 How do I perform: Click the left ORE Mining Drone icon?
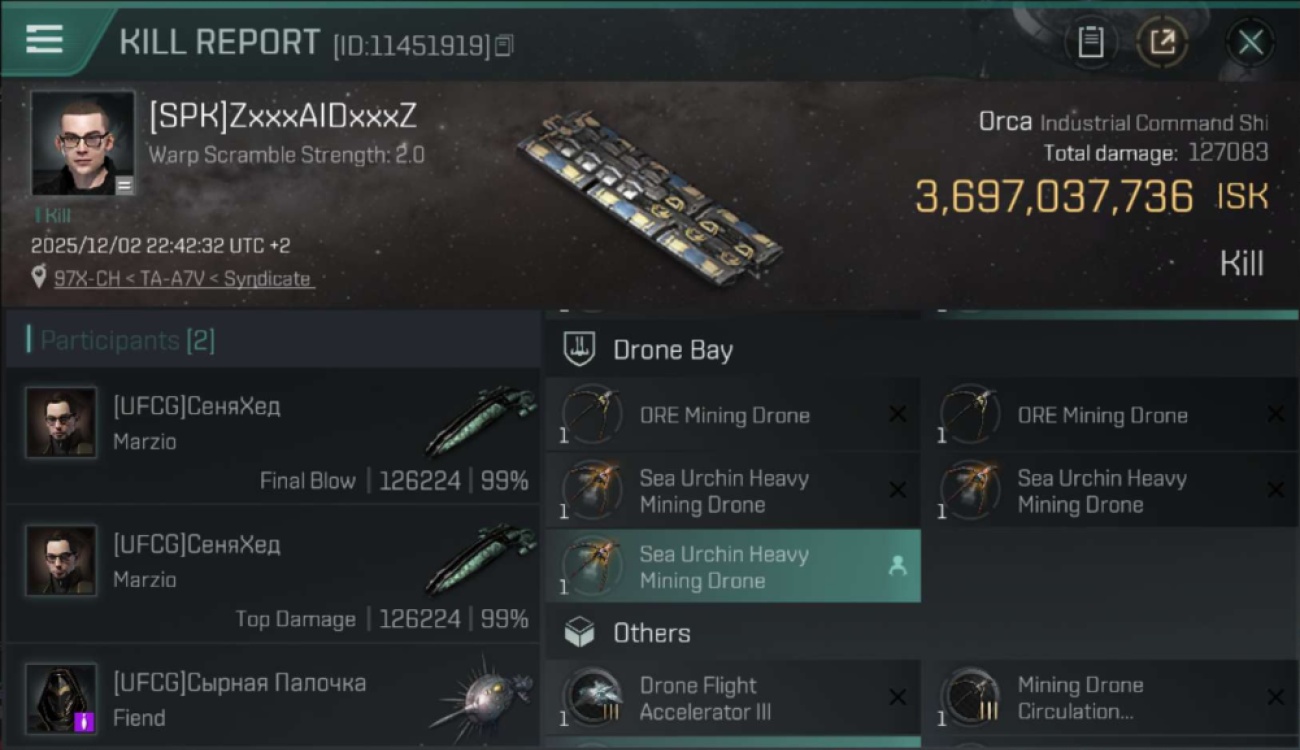592,414
